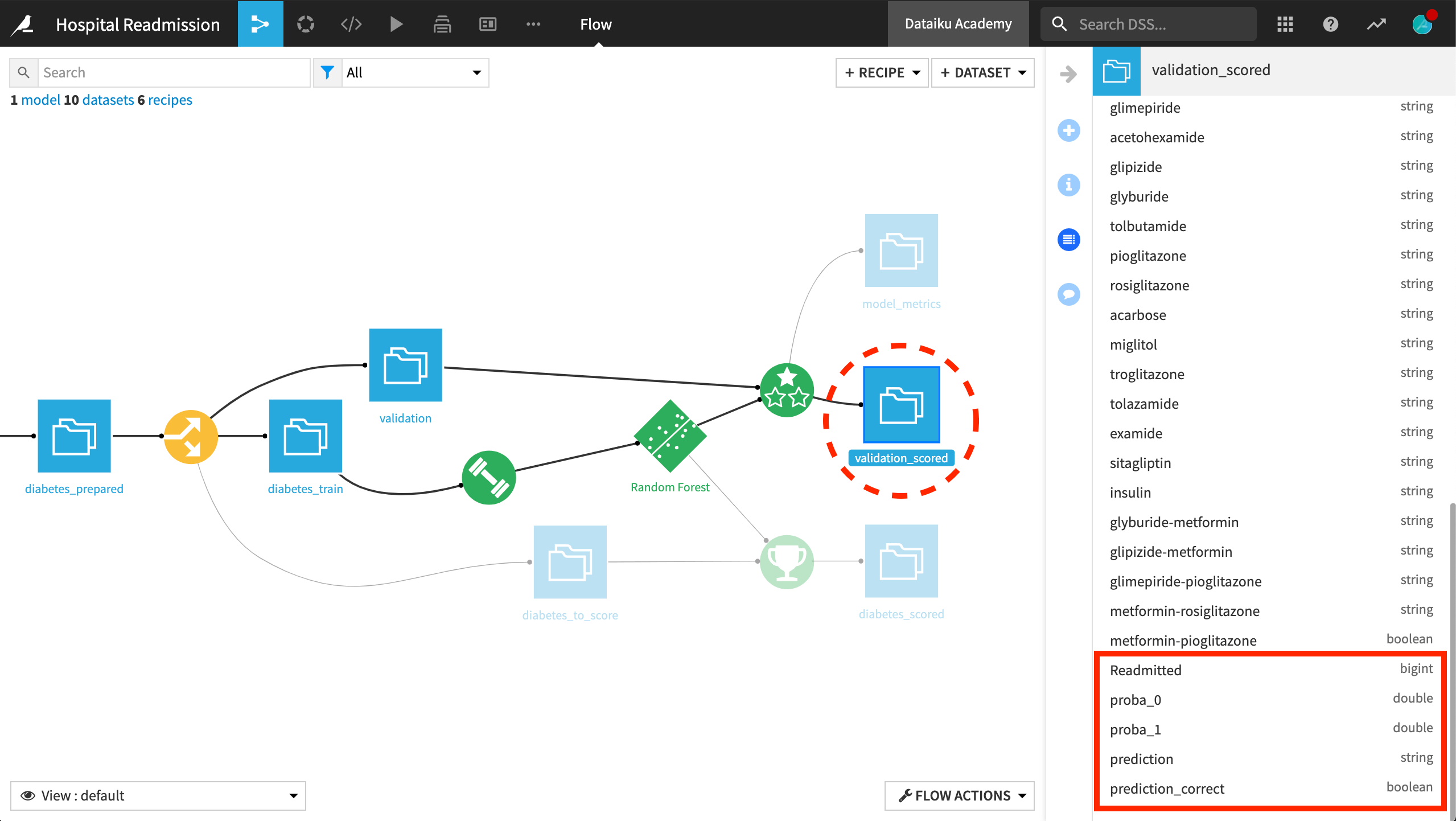
Task: Select the Random Forest model node
Action: click(x=670, y=436)
